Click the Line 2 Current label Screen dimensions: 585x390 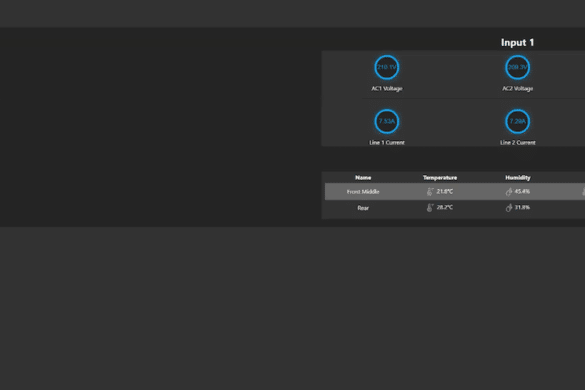pos(517,143)
